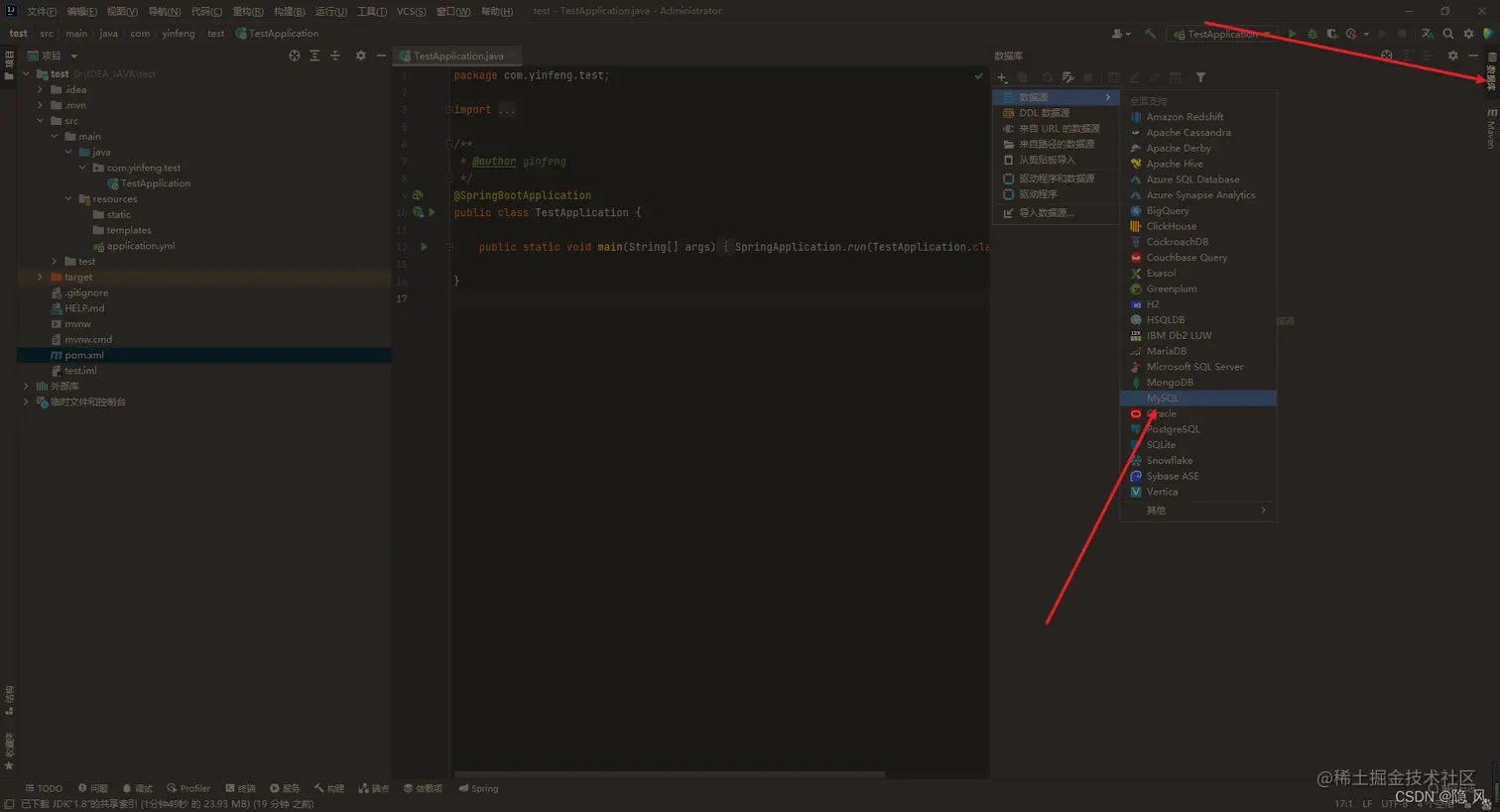Open the 问题 problems tool window
Screen dimensions: 1500x812
[93, 789]
